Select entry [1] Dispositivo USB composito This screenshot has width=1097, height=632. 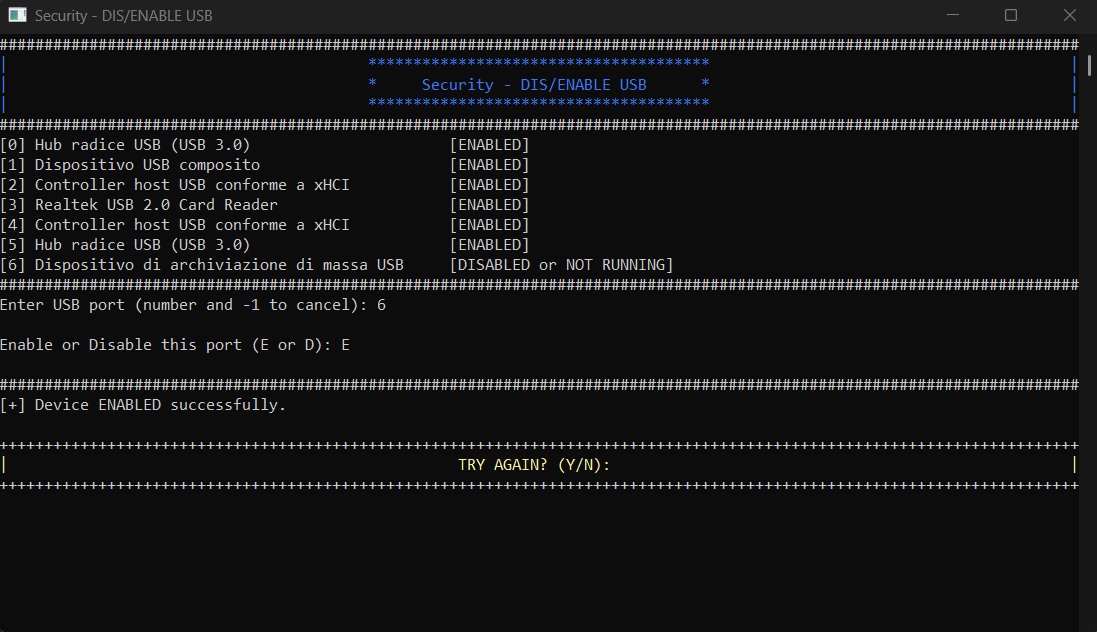[x=130, y=165]
